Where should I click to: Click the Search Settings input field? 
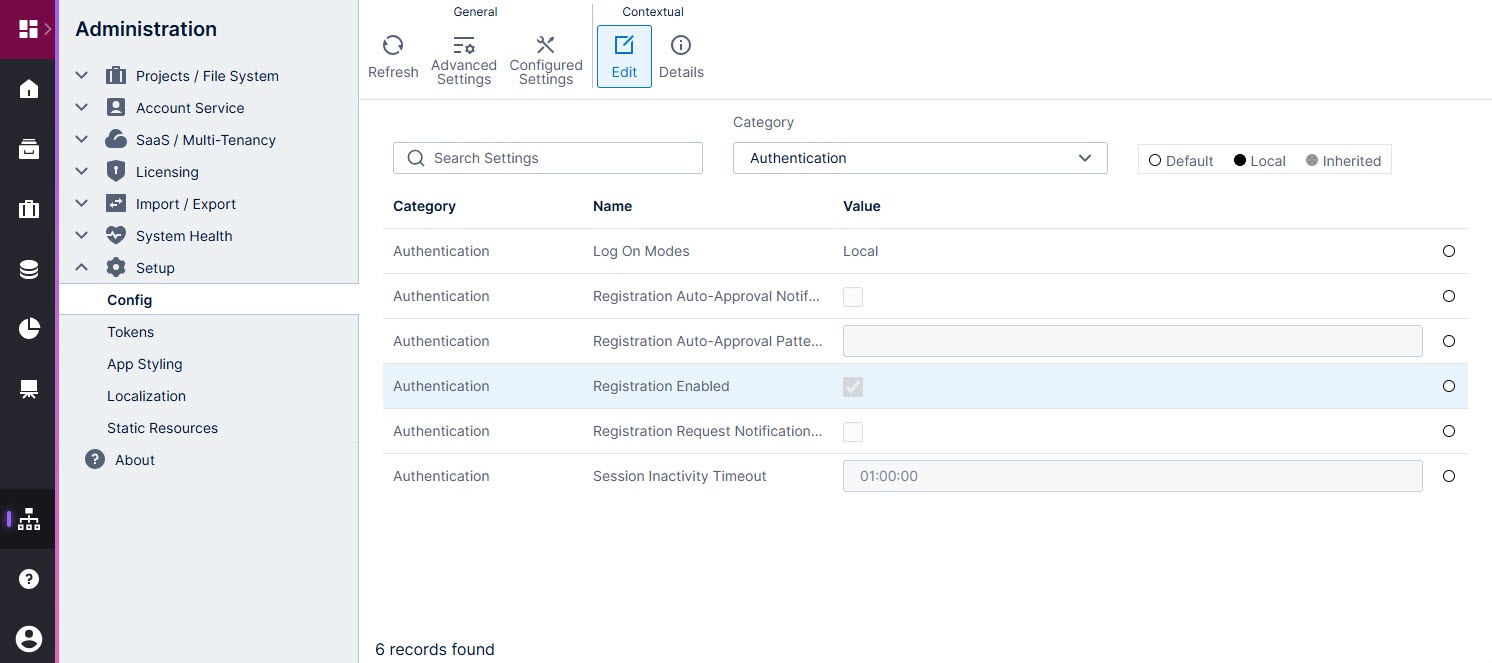[x=548, y=158]
